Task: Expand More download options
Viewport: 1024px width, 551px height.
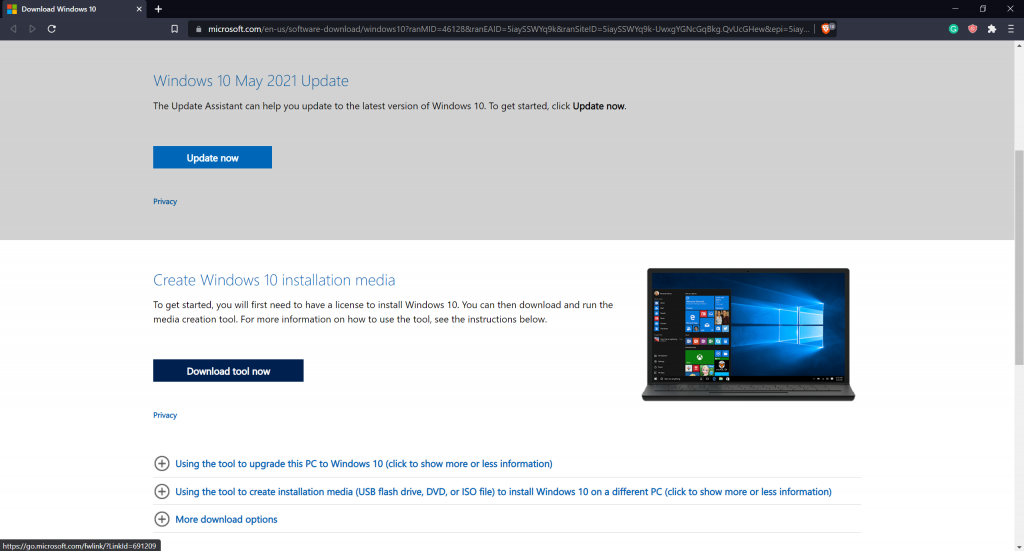Action: [226, 520]
